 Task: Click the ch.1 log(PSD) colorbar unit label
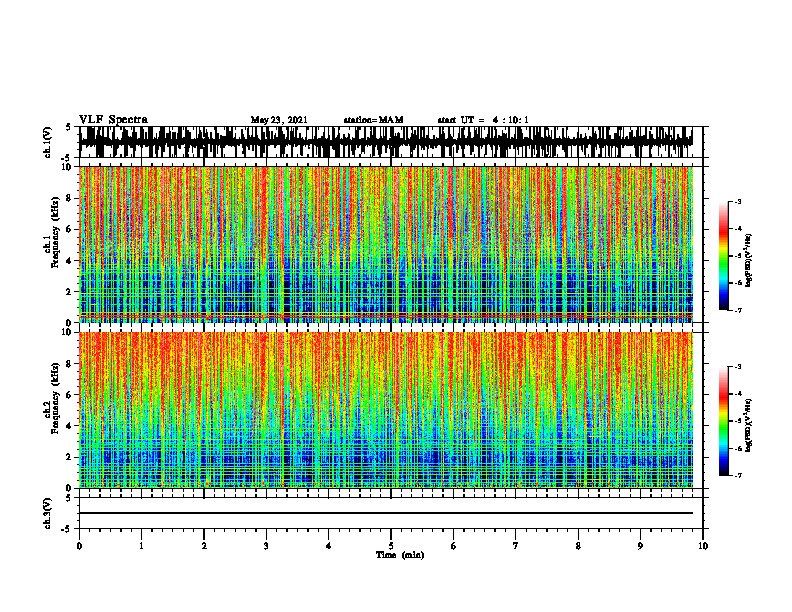coord(748,261)
